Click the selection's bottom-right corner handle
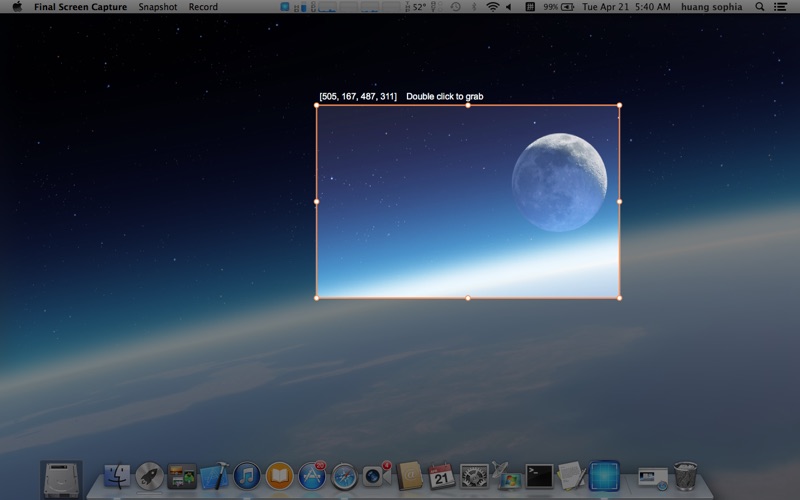This screenshot has width=800, height=500. (x=619, y=298)
